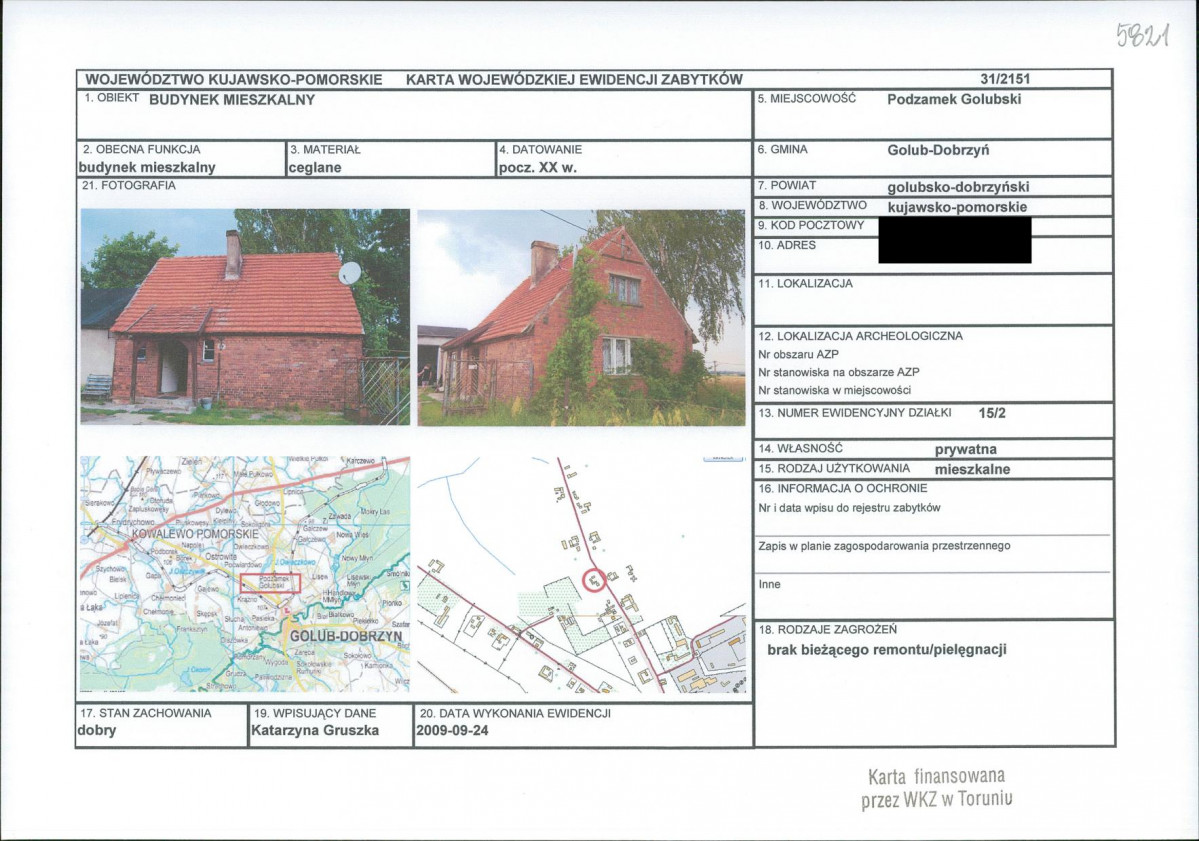The height and width of the screenshot is (841, 1199).
Task: Click "13. NUMER EWIDENCYJNY DZIAŁKI" label
Action: click(x=855, y=413)
